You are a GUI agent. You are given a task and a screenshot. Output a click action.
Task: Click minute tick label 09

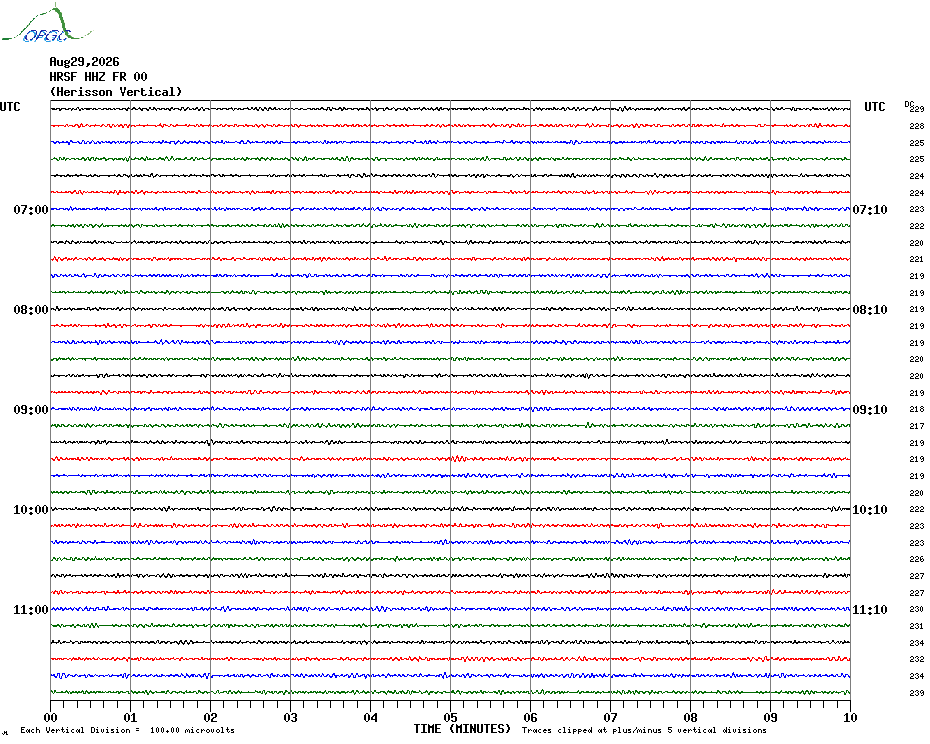click(770, 717)
